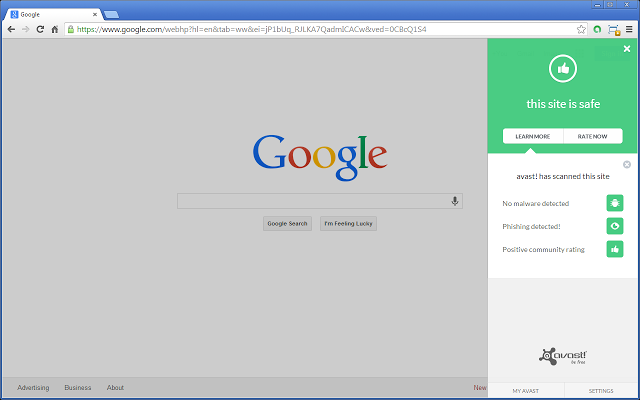Click the malware bug icon
Viewport: 640px width, 400px height.
[615, 203]
